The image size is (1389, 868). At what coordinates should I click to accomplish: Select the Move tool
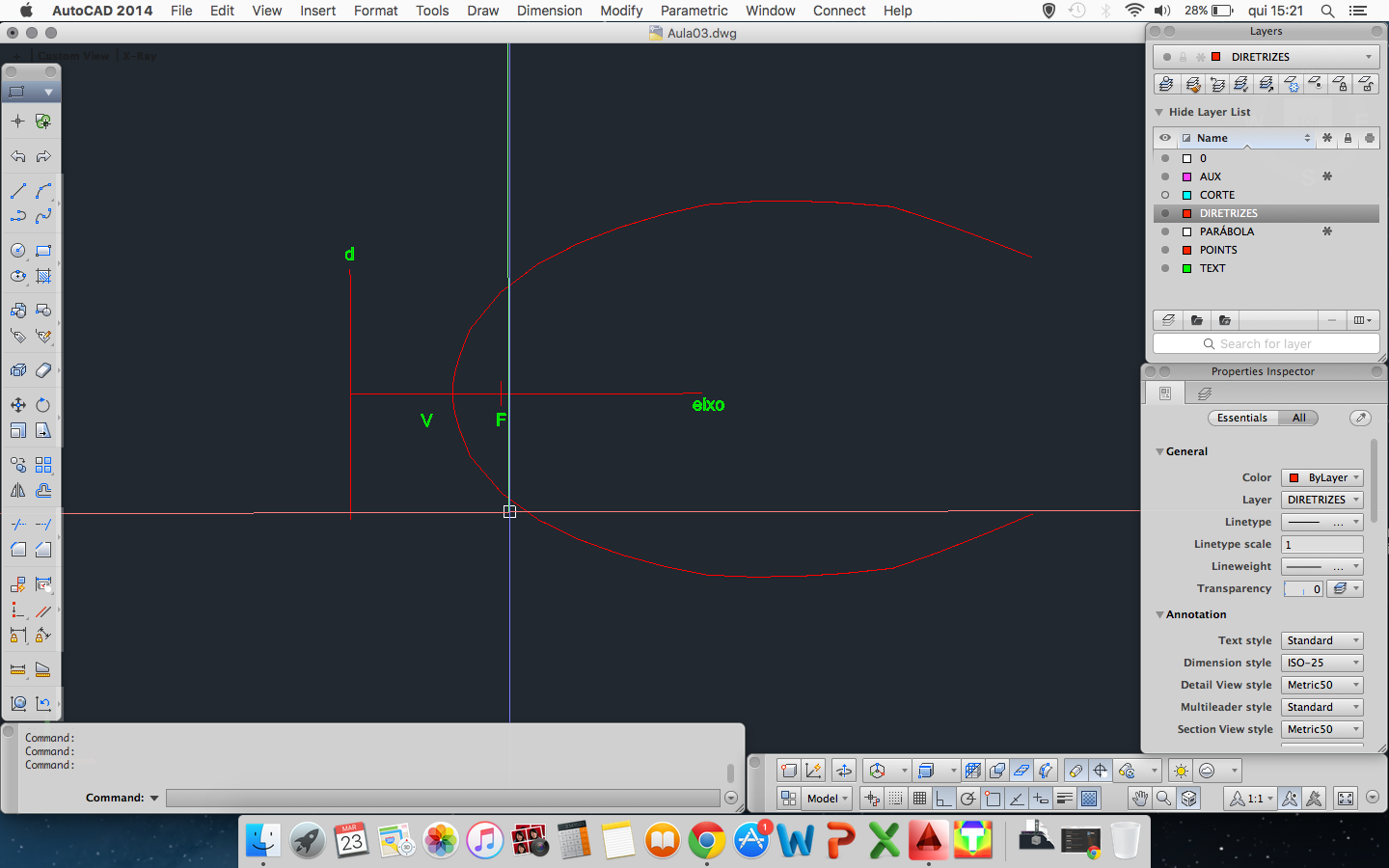pos(18,405)
